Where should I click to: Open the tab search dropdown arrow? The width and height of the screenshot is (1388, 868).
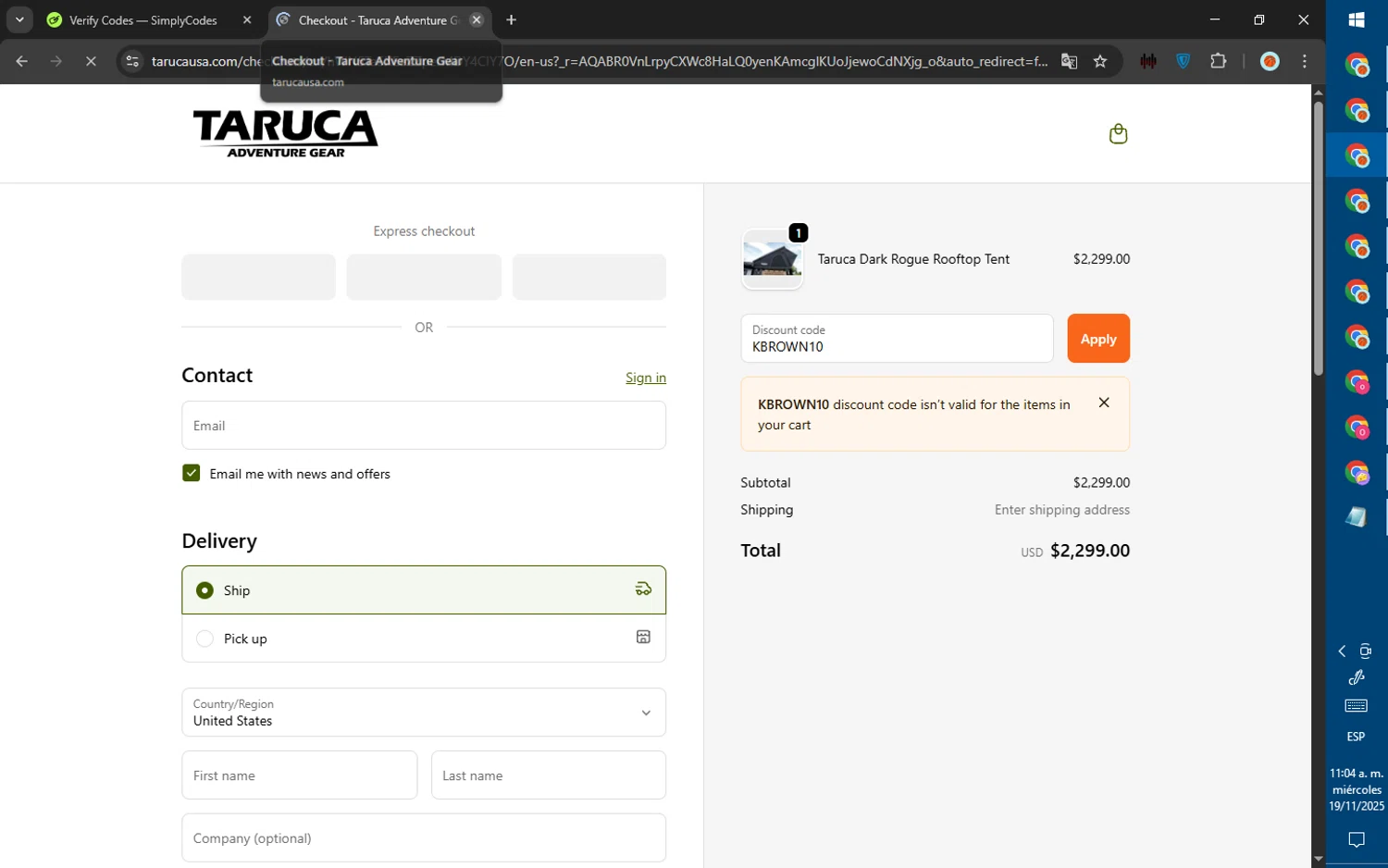coord(19,20)
